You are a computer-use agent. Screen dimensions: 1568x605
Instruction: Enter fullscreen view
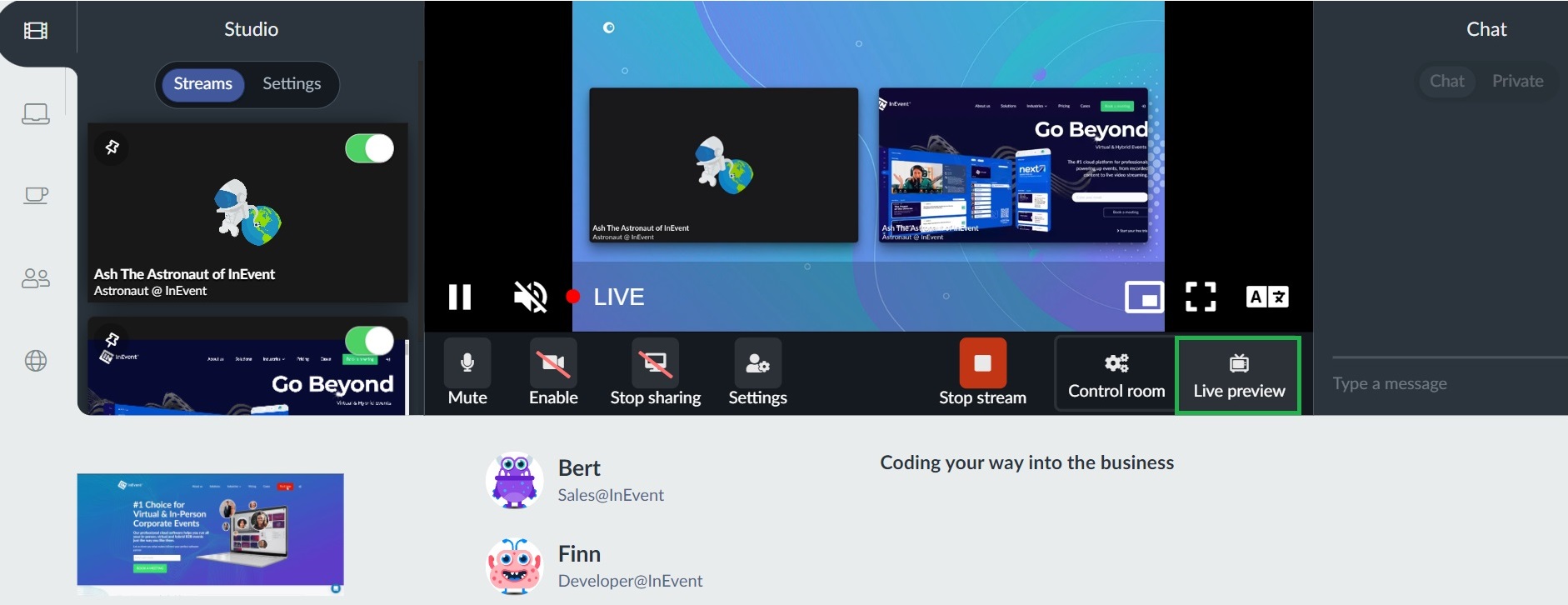[1201, 297]
